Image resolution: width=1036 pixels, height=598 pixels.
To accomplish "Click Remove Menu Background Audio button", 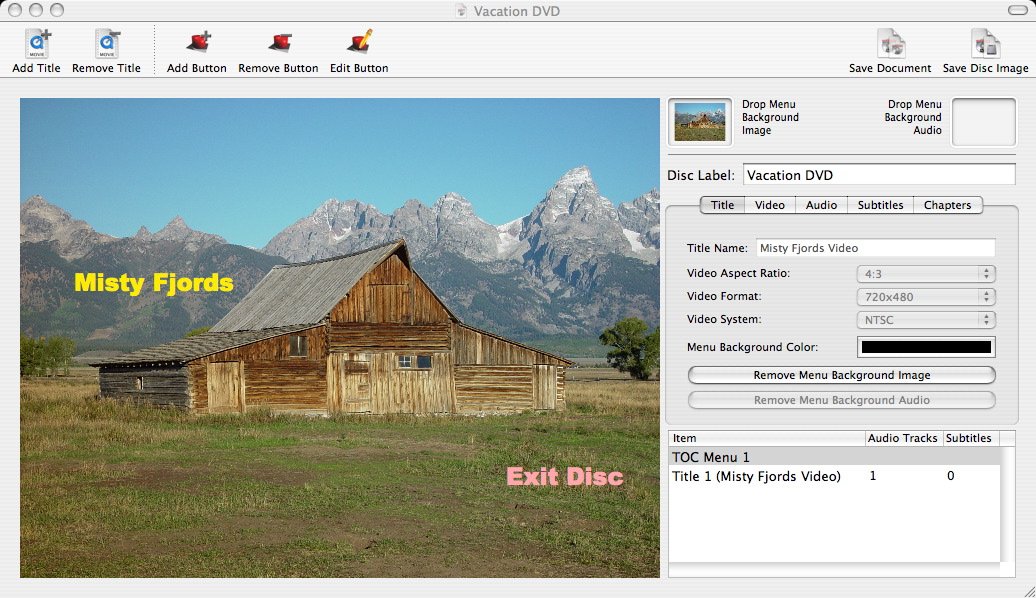I will (x=842, y=400).
